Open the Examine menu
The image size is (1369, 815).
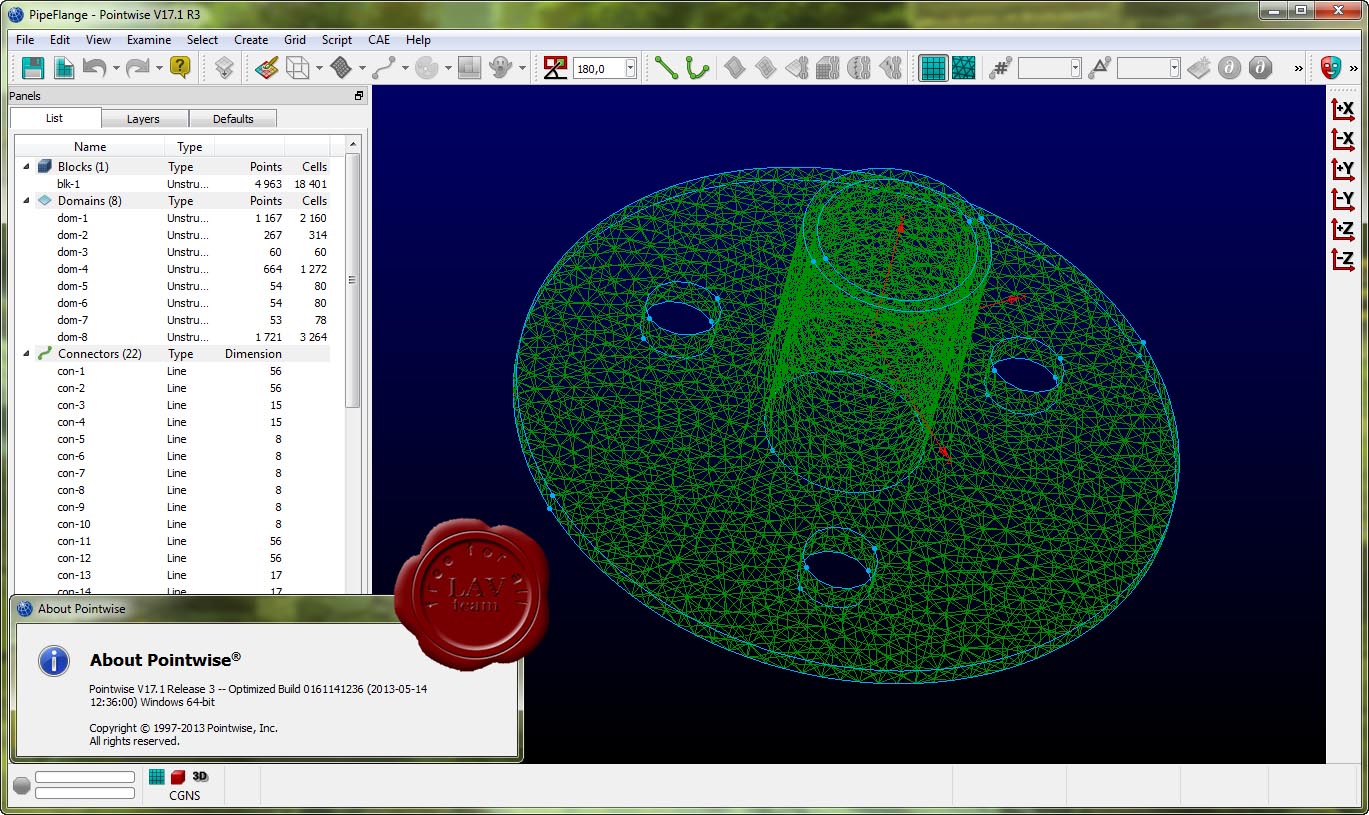[x=149, y=40]
